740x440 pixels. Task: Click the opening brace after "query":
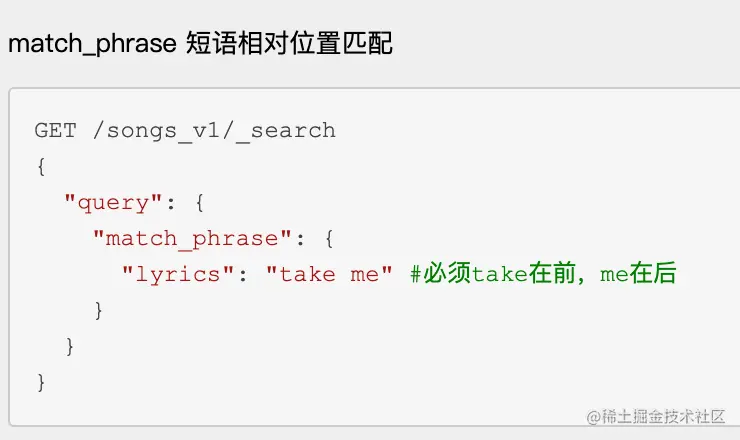coord(199,202)
